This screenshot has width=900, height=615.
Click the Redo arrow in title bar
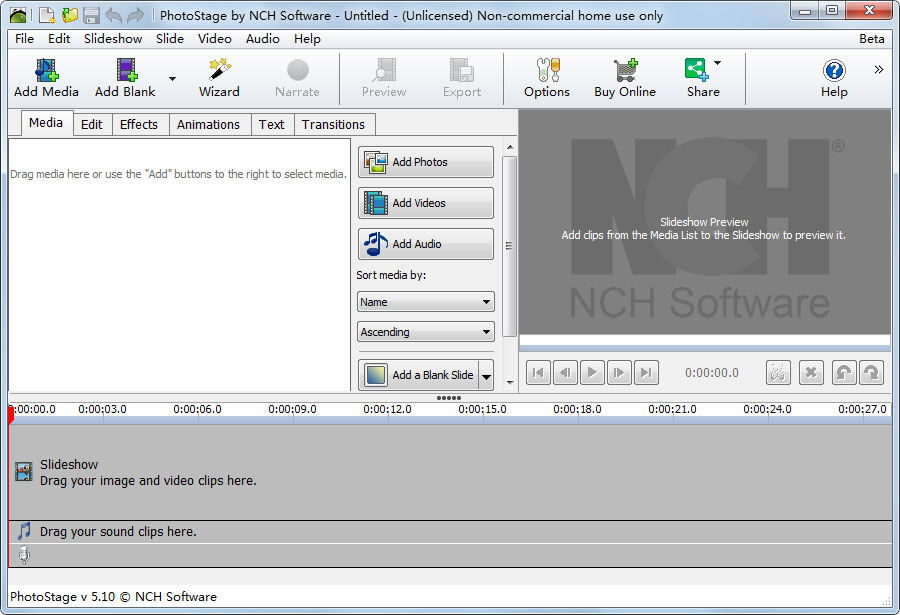(x=135, y=15)
